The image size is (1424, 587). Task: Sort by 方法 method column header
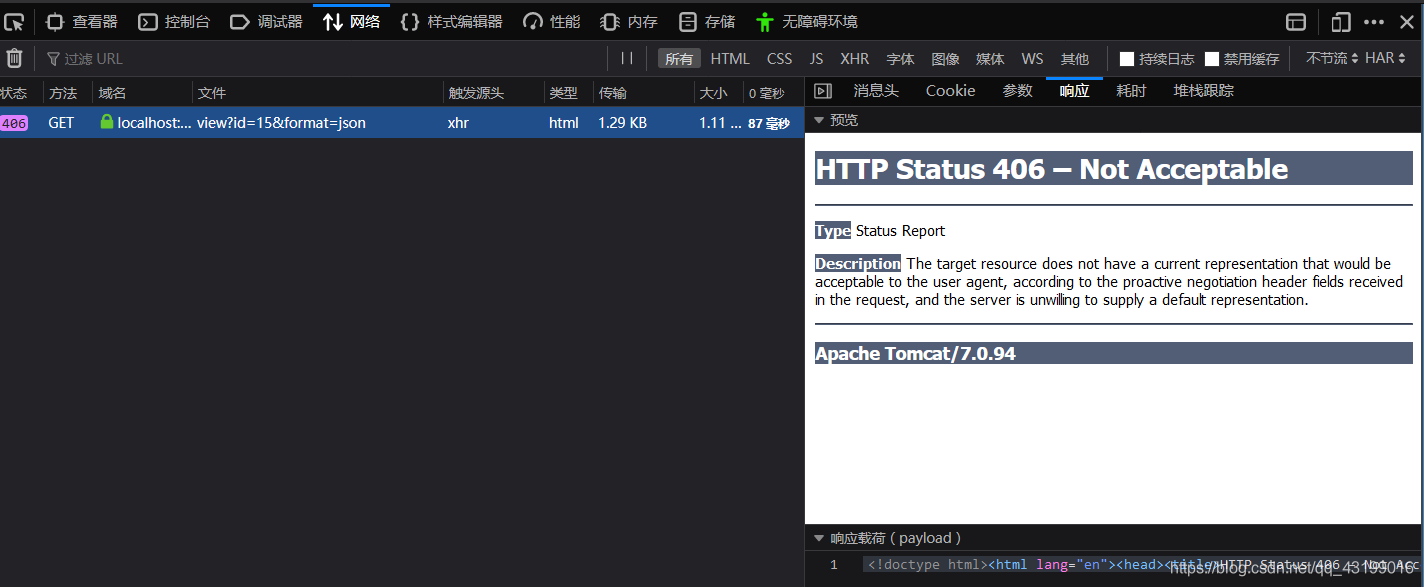[x=68, y=93]
